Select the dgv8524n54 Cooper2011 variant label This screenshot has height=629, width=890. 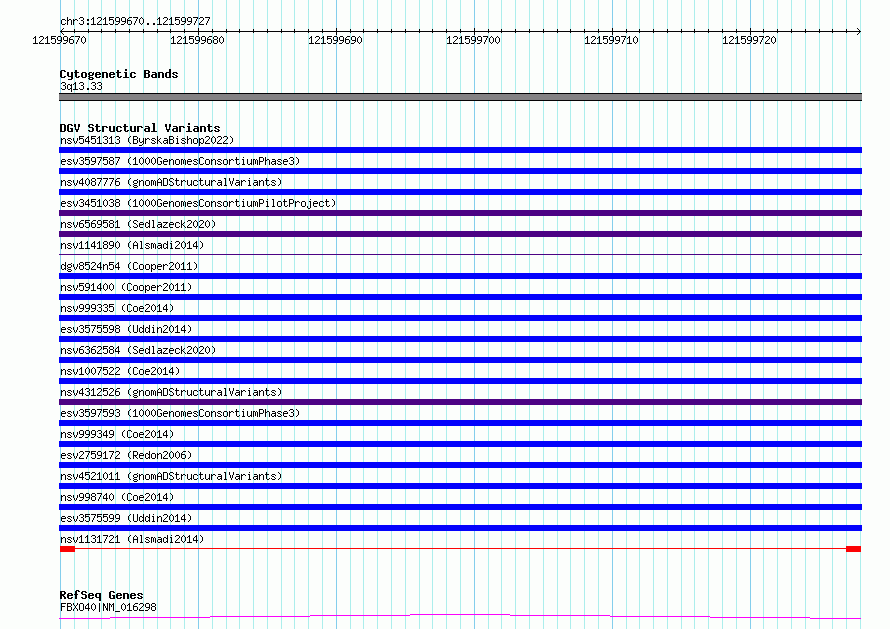128,266
